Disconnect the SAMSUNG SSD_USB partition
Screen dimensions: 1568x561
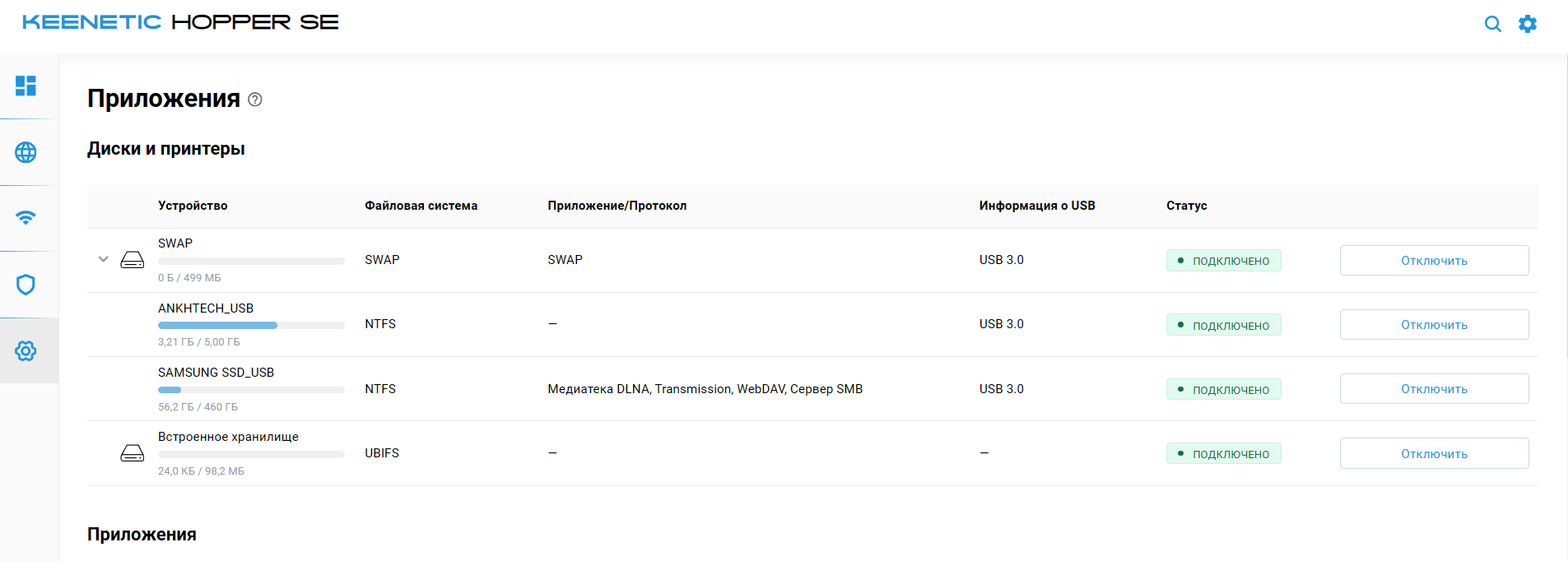click(1434, 389)
